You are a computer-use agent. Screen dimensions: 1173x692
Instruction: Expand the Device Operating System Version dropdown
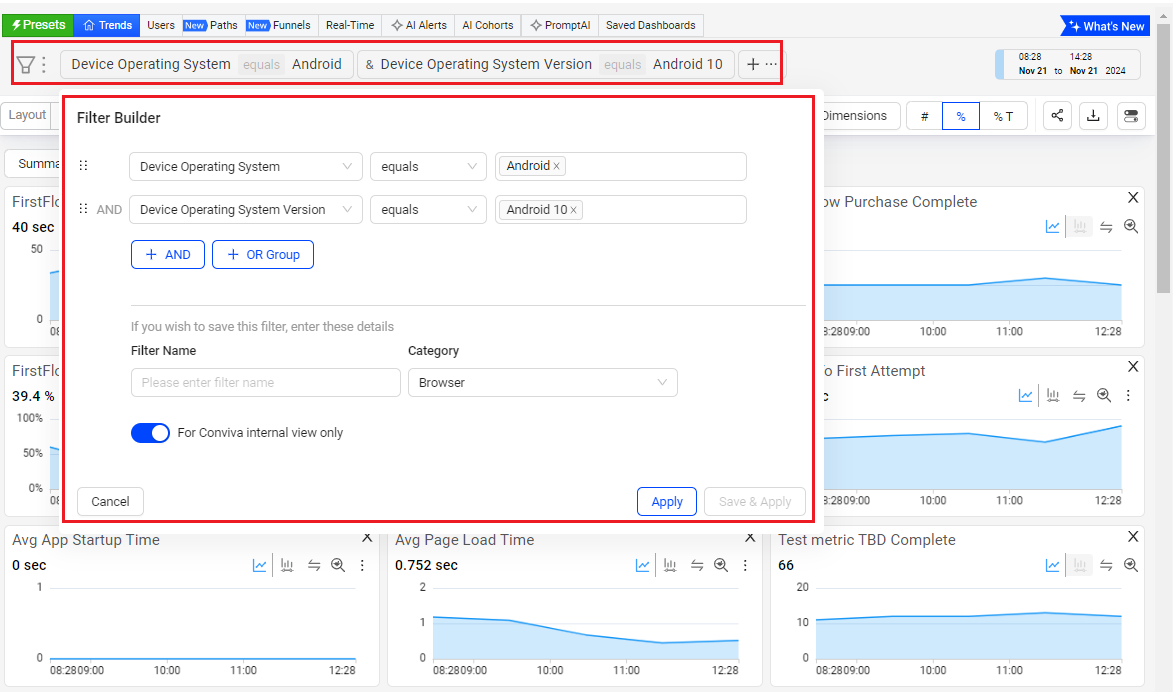(x=246, y=210)
